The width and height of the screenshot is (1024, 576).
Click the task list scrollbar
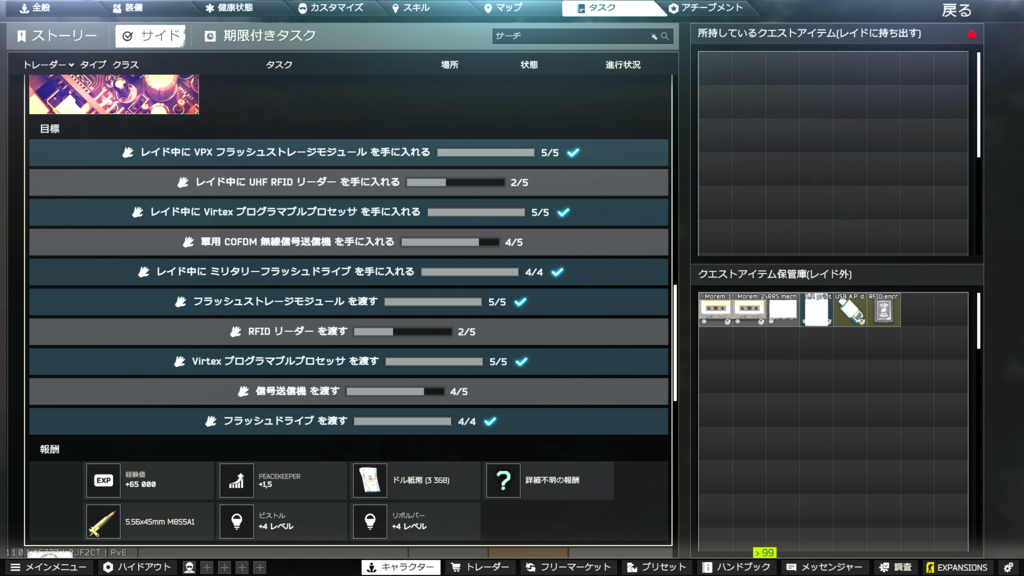point(675,343)
